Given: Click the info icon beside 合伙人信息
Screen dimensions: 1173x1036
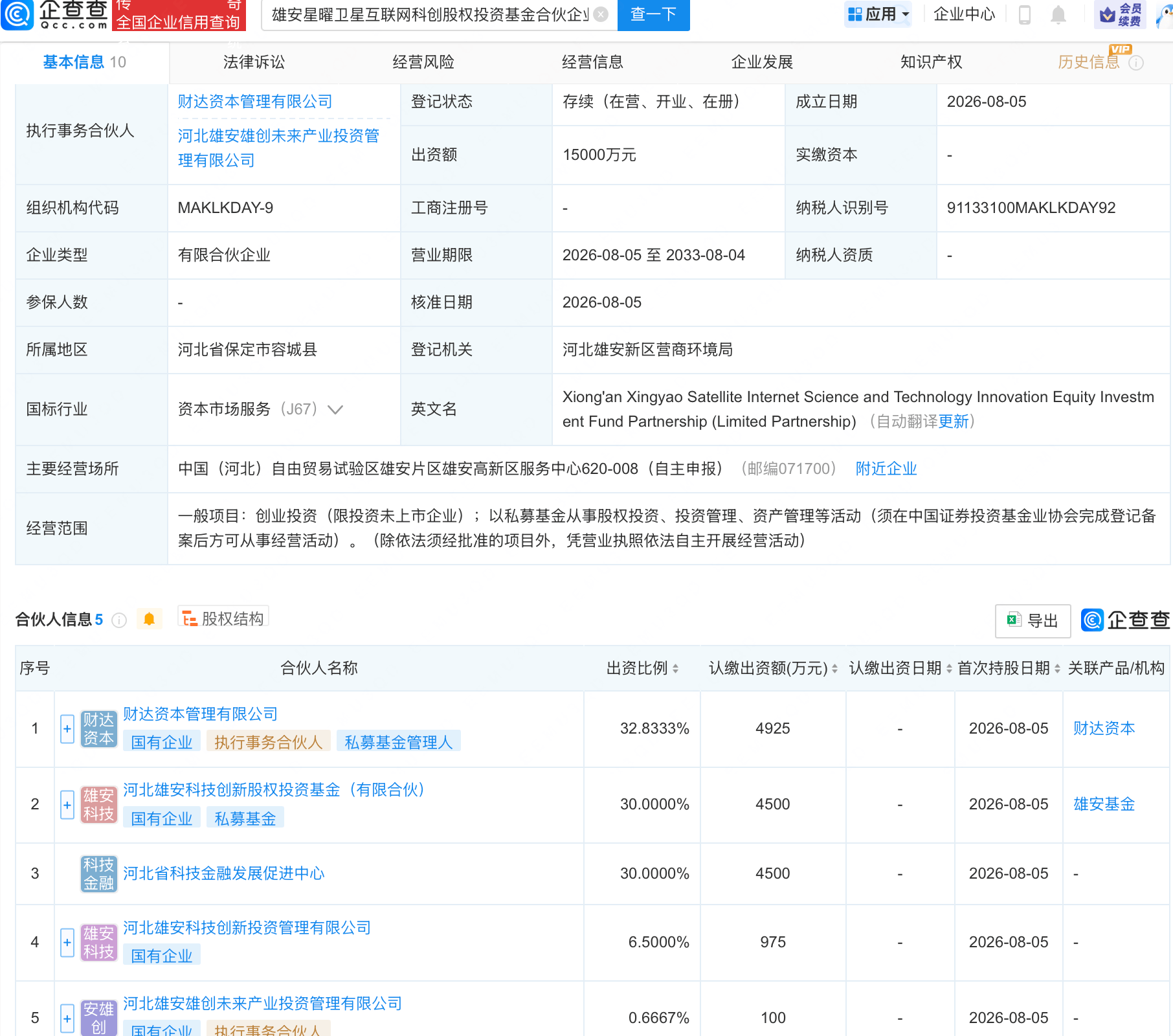Looking at the screenshot, I should click(119, 620).
